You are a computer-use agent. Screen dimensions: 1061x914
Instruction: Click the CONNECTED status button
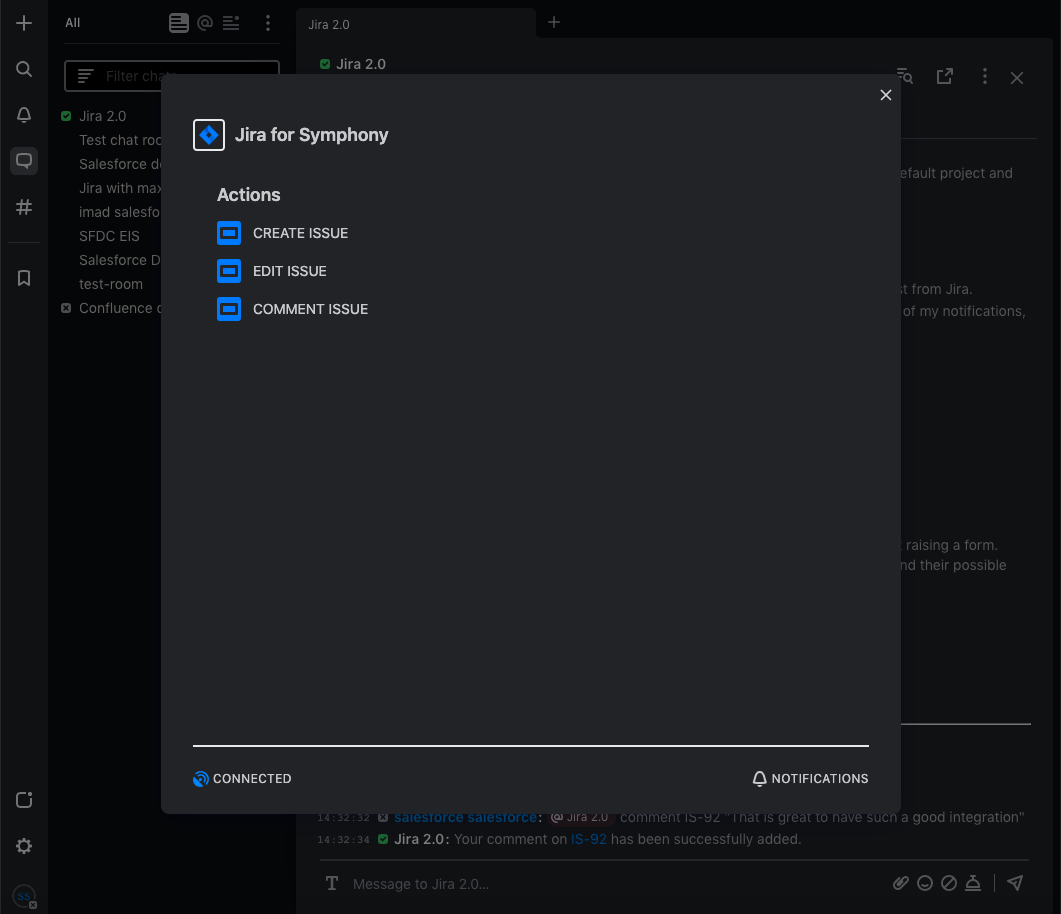tap(242, 779)
